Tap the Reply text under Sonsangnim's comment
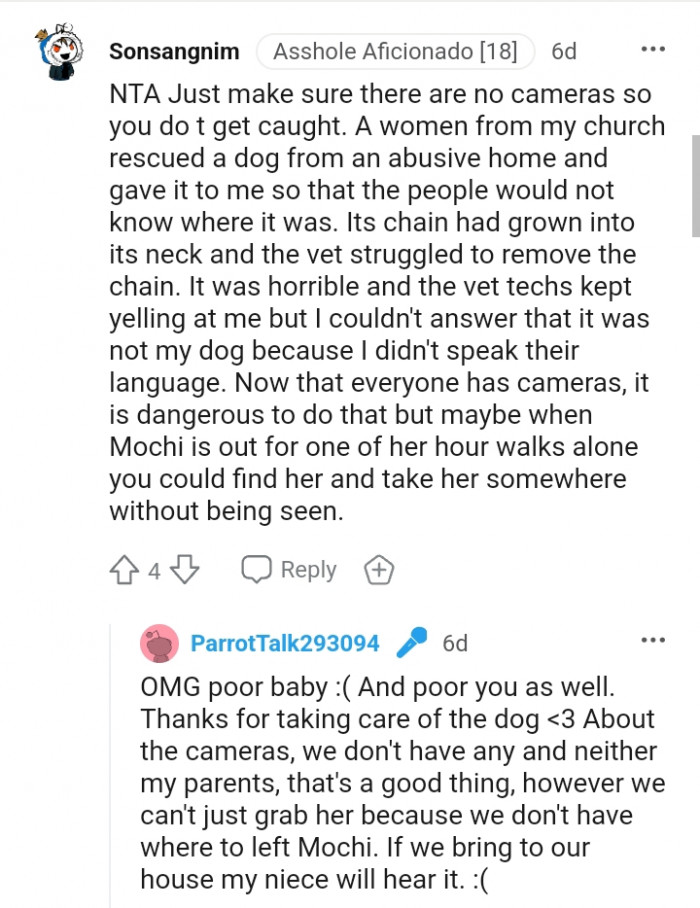The width and height of the screenshot is (700, 908). (308, 570)
